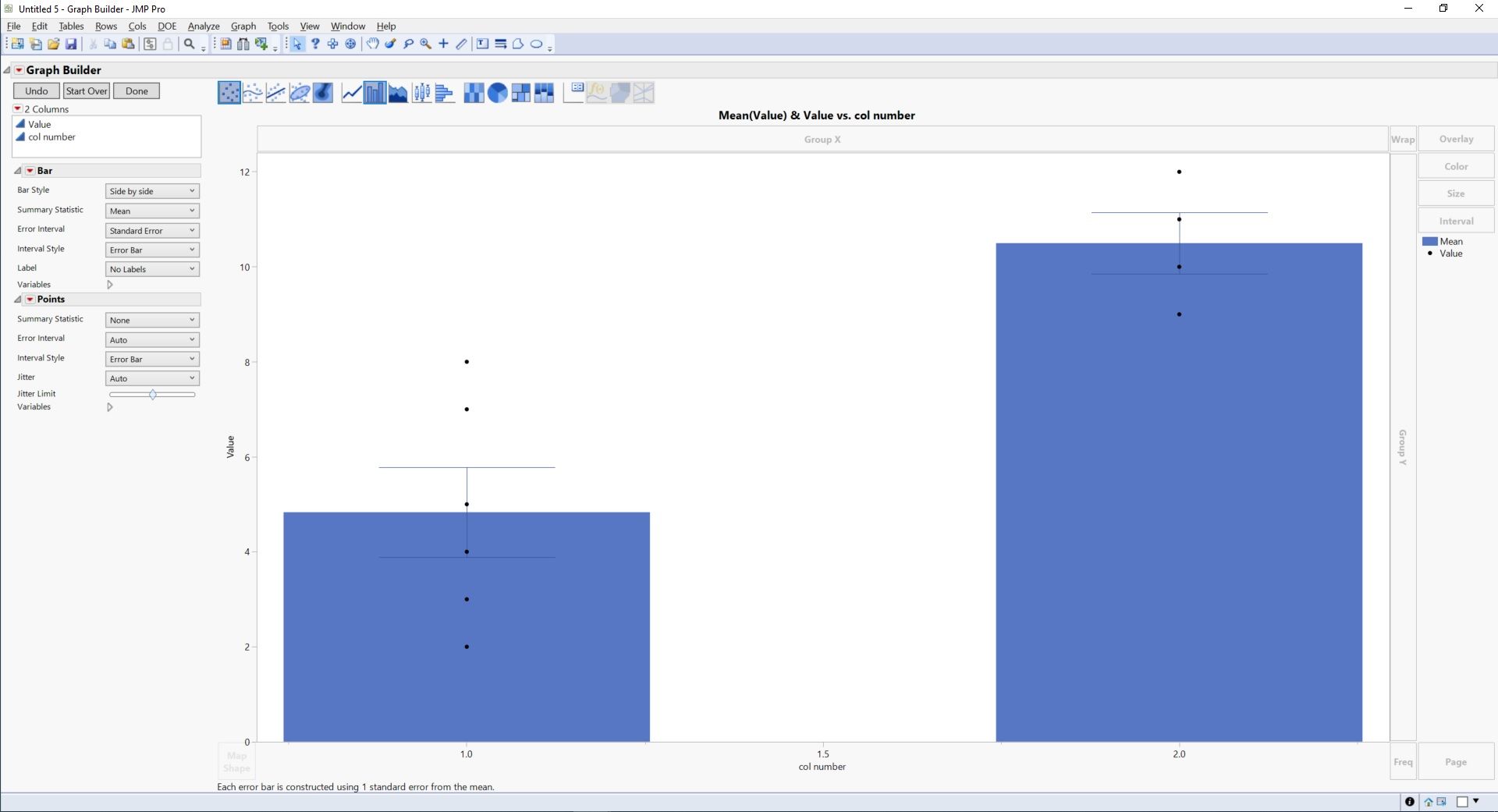1498x812 pixels.
Task: Select the Brush tool in the toolbar
Action: tap(391, 44)
